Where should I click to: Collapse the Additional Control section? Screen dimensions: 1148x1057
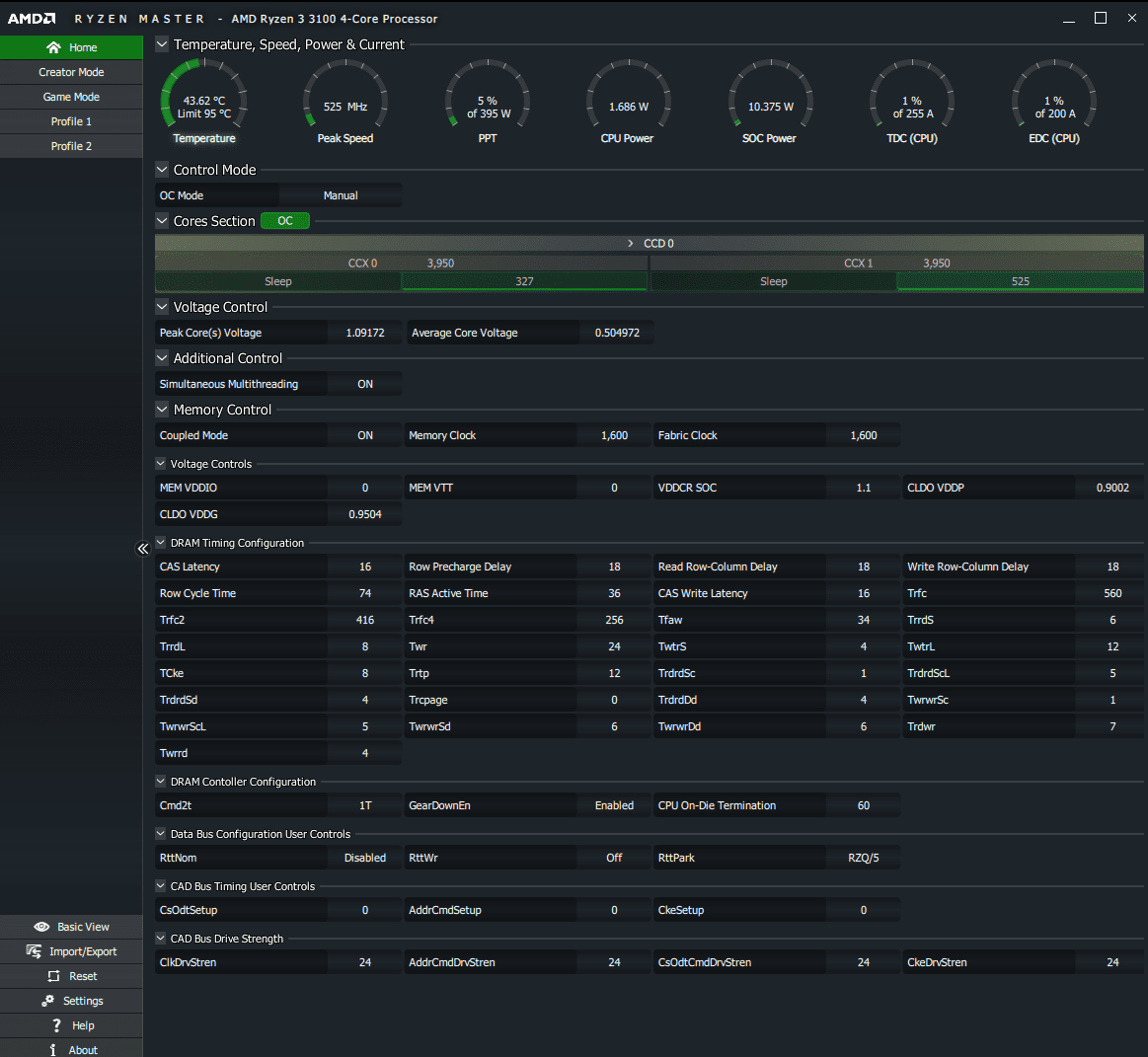(162, 358)
